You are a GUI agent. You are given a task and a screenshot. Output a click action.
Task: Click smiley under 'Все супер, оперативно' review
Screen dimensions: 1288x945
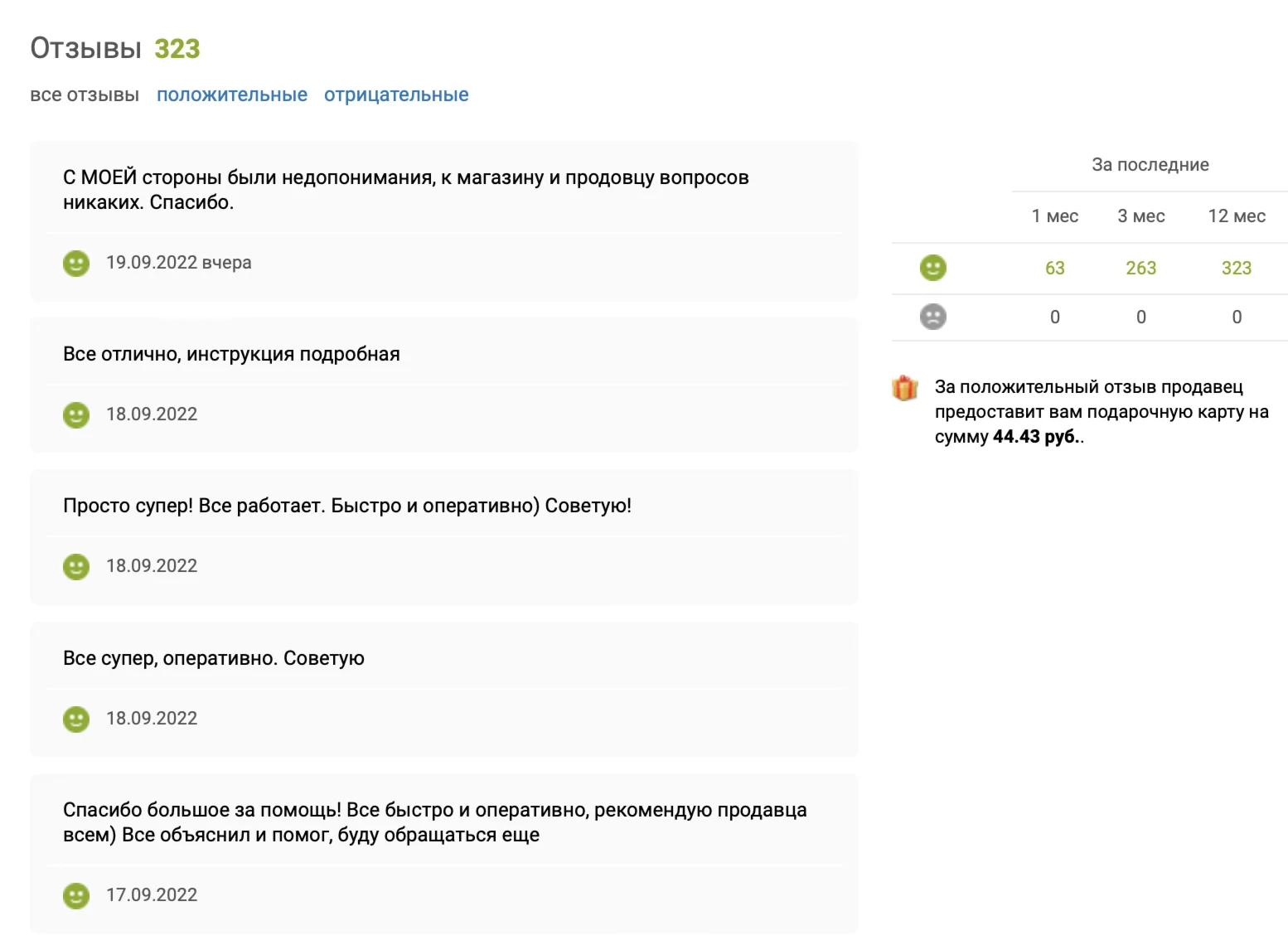pyautogui.click(x=76, y=719)
